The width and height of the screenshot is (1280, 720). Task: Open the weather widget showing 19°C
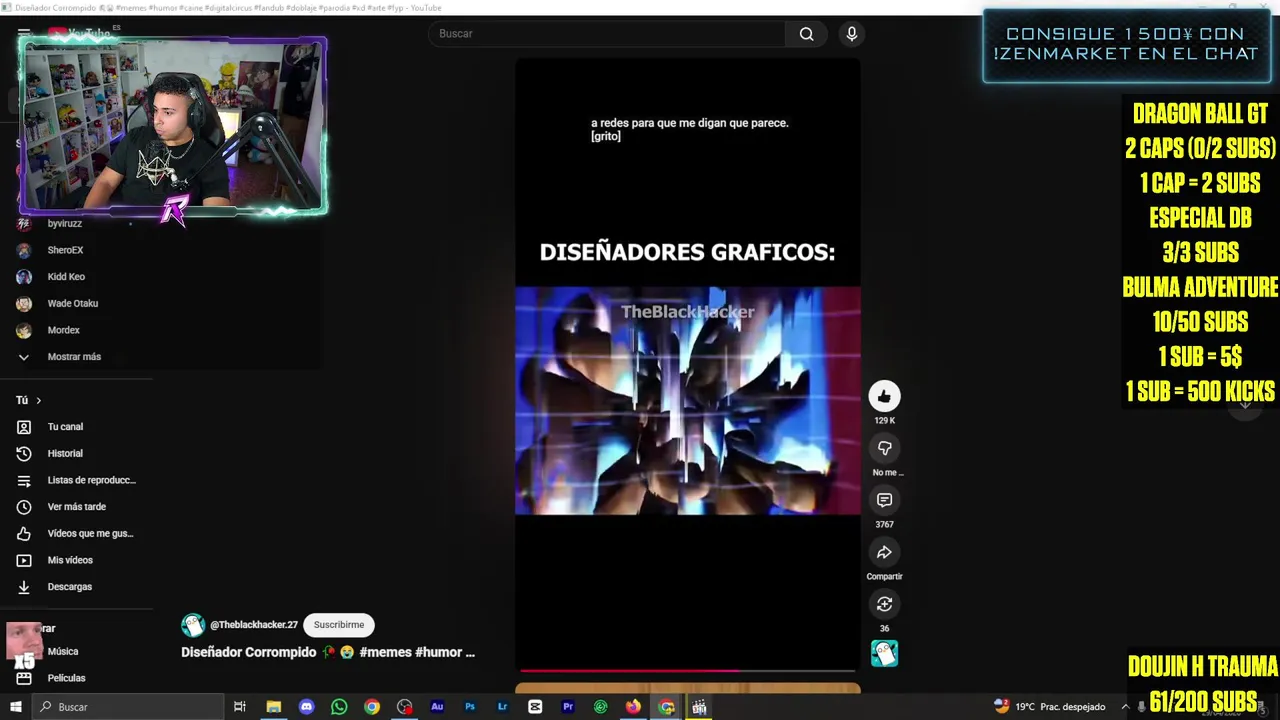point(1050,707)
